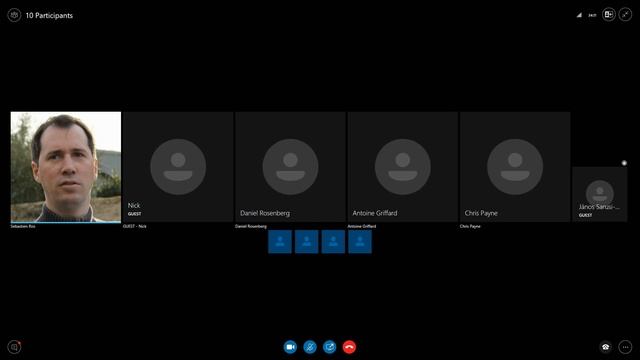Select Daniel Rosenberg's participant tile
640x360 pixels.
(290, 167)
